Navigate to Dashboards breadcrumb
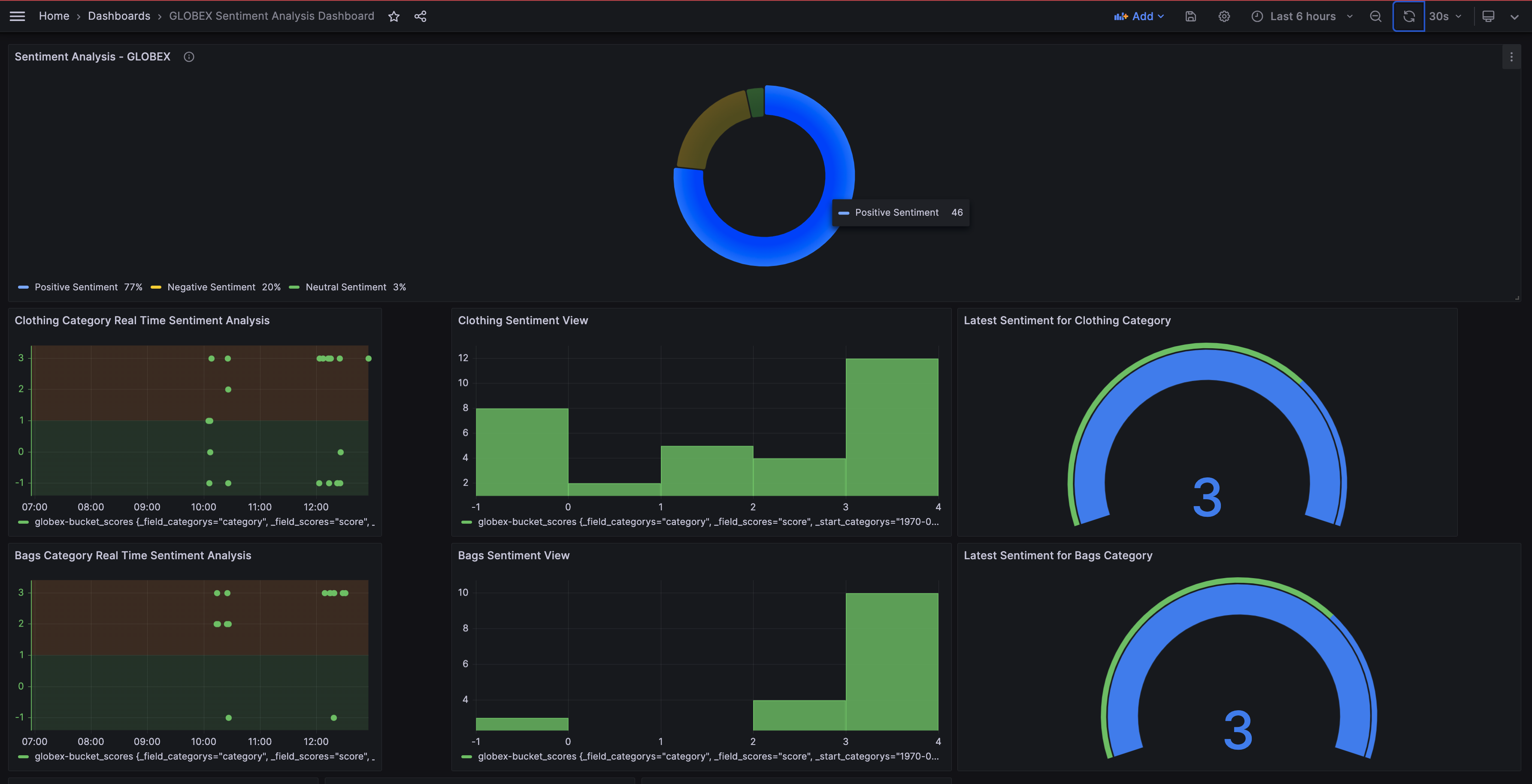This screenshot has height=784, width=1532. [119, 16]
